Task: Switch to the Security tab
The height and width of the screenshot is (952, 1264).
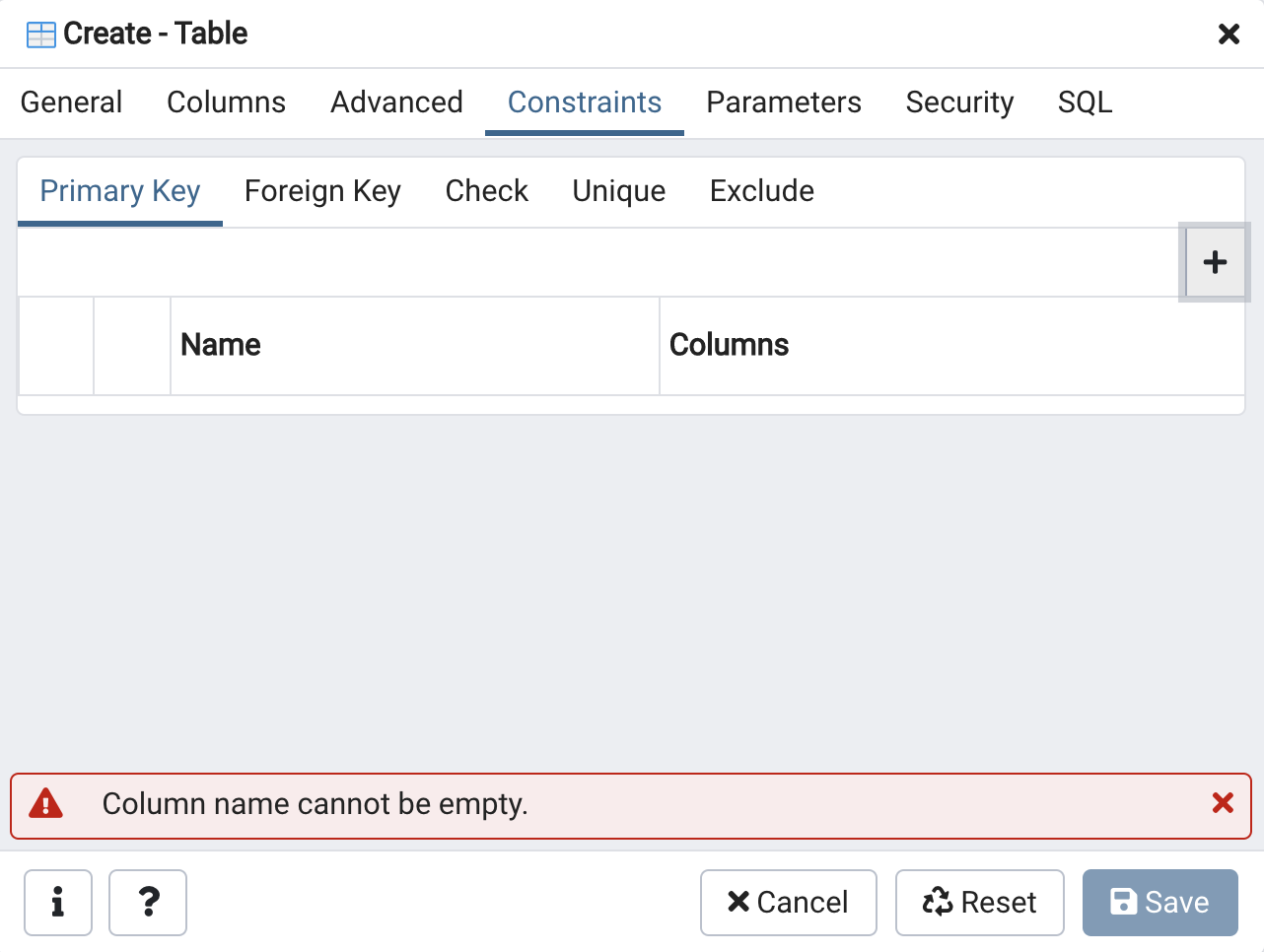Action: [x=959, y=102]
